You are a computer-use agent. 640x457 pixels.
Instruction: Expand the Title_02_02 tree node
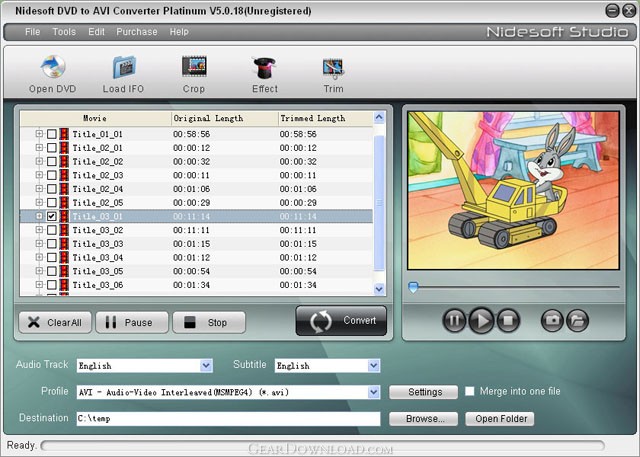(39, 161)
